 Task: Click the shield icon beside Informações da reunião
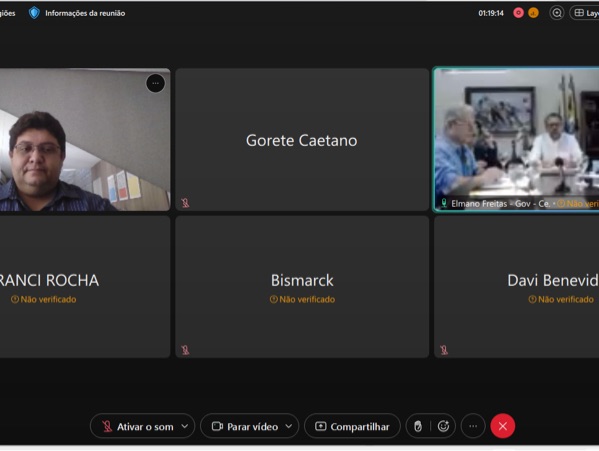click(x=34, y=13)
